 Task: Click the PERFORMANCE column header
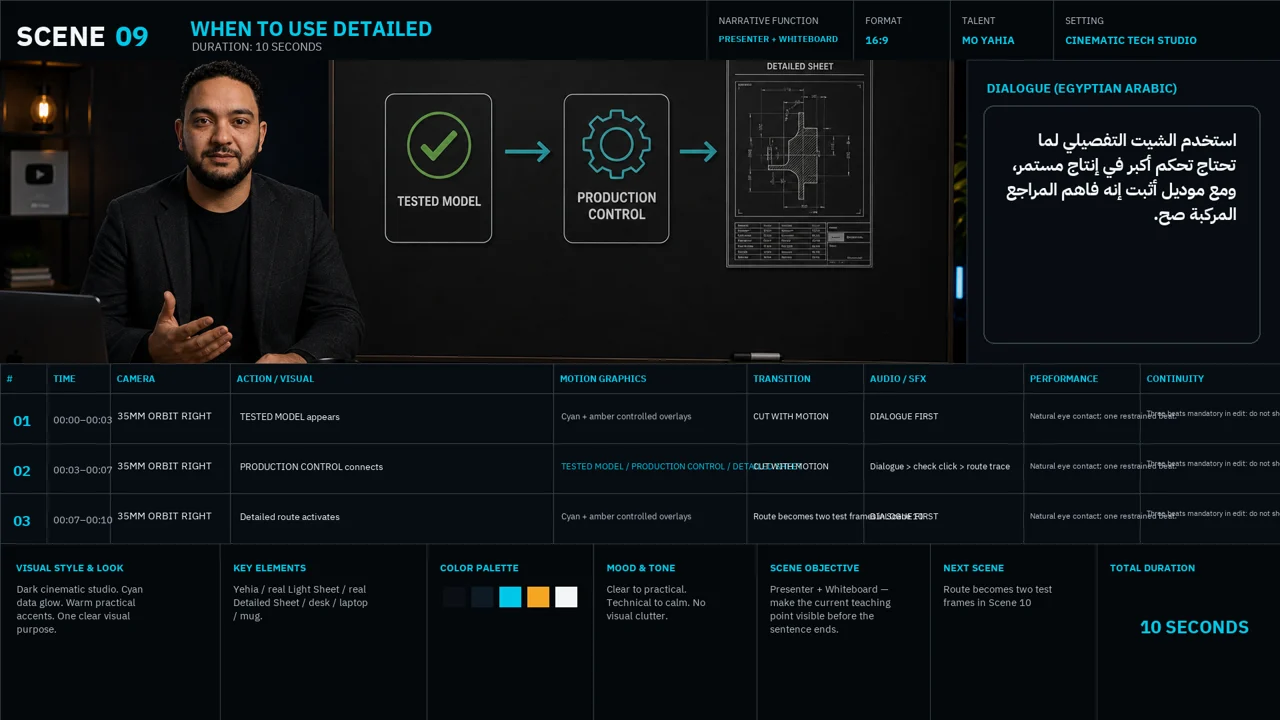point(1064,379)
